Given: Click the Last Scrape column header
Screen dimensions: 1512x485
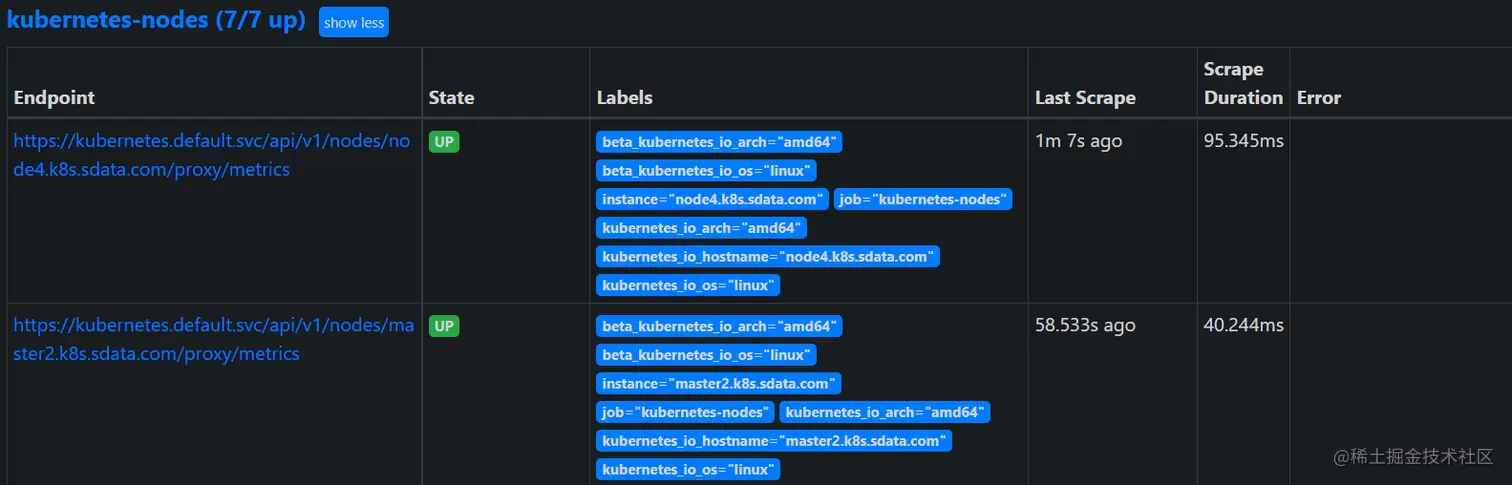Looking at the screenshot, I should tap(1085, 98).
